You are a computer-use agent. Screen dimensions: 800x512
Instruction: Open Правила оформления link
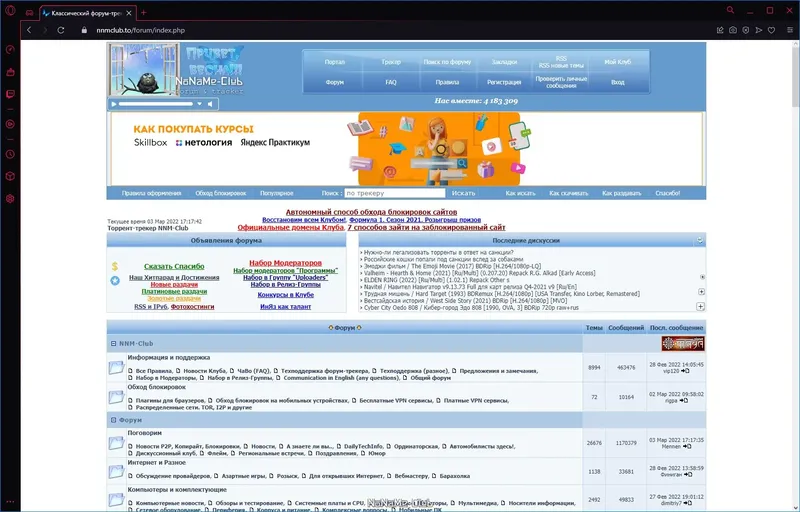pos(152,193)
